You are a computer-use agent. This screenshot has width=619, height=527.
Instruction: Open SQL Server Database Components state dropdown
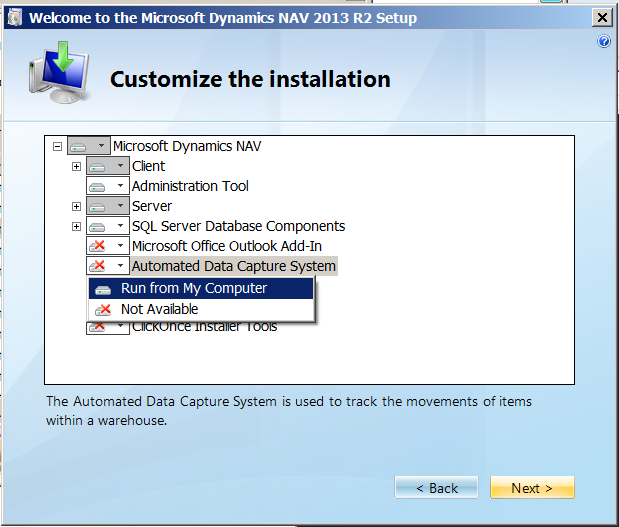(x=108, y=226)
